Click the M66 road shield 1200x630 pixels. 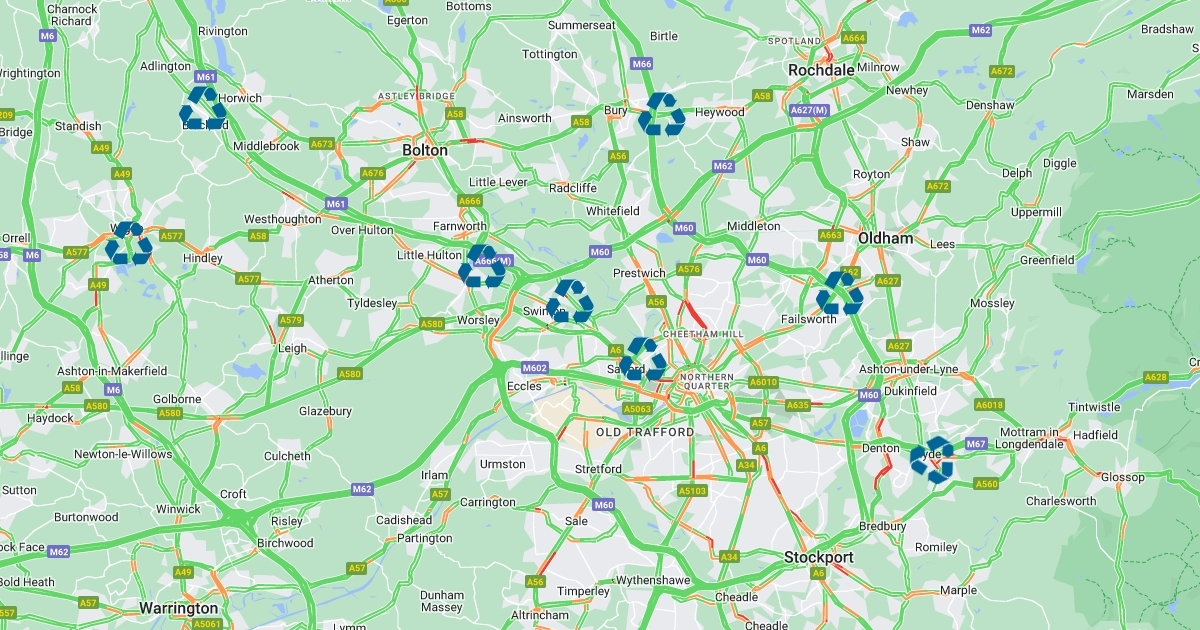pos(642,63)
